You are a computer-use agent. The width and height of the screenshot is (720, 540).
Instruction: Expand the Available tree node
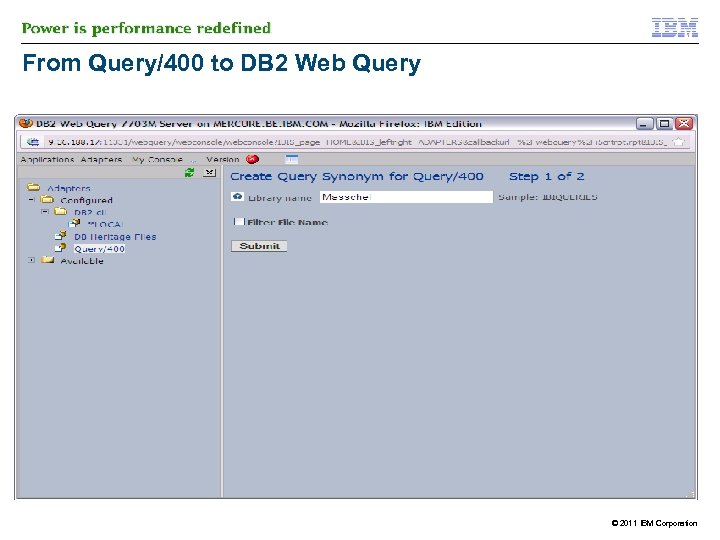point(31,260)
